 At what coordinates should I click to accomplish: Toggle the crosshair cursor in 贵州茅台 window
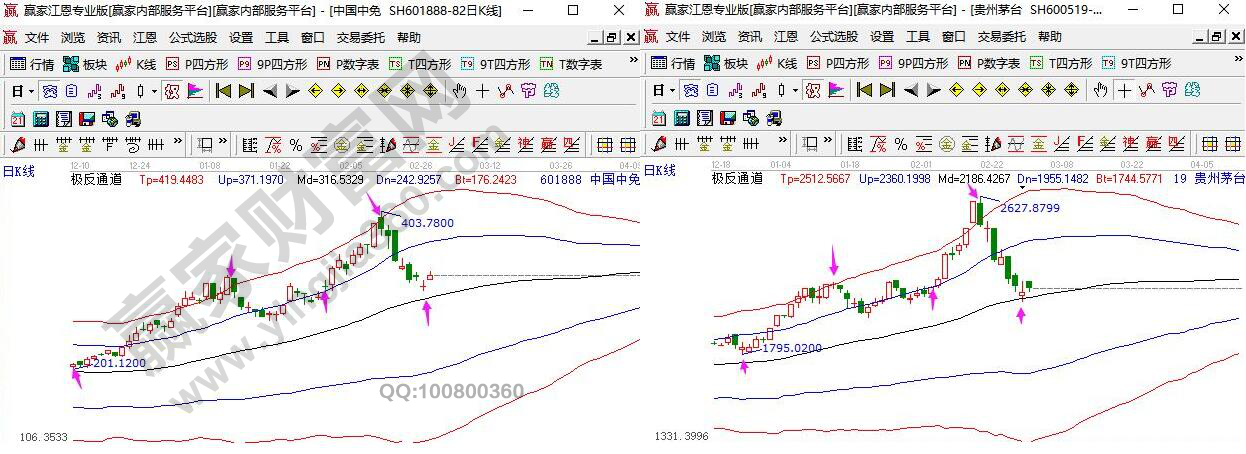coord(1124,91)
